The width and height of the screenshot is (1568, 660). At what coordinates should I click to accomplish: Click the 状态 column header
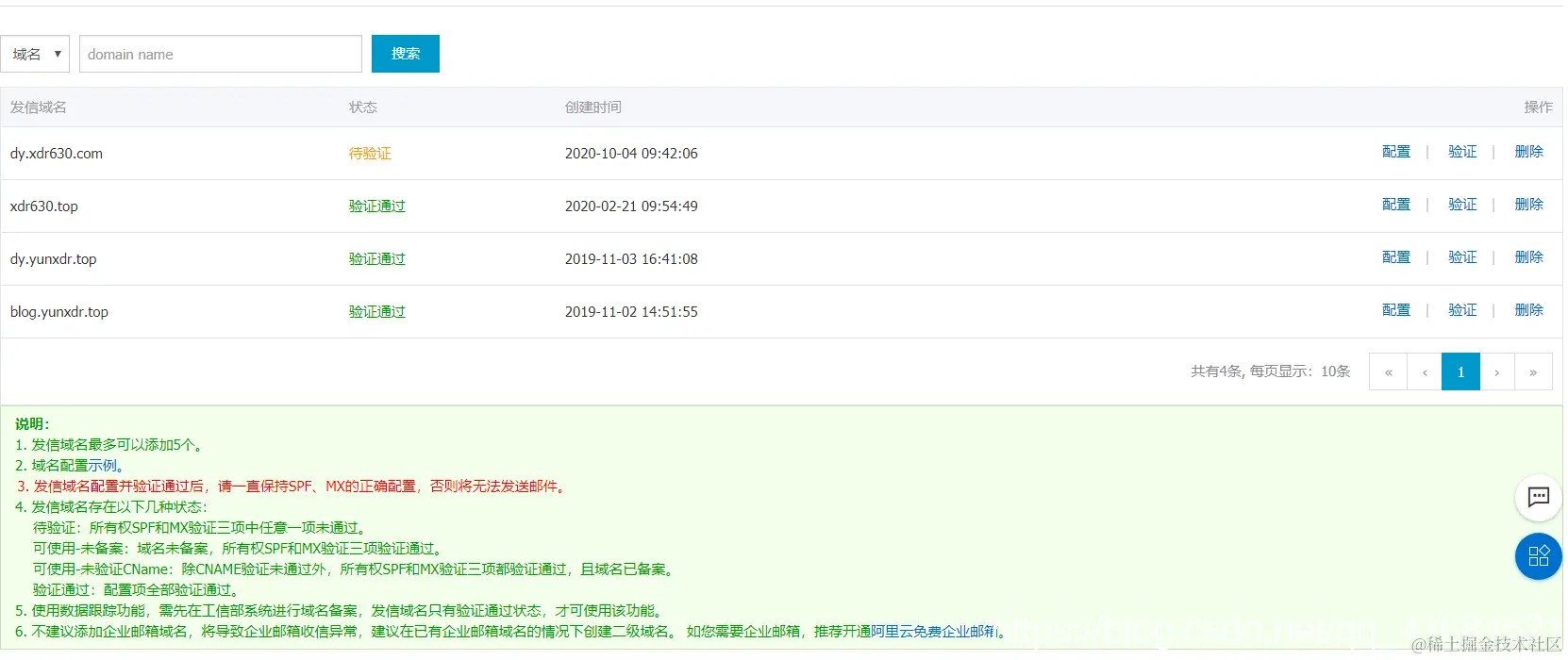coord(363,107)
